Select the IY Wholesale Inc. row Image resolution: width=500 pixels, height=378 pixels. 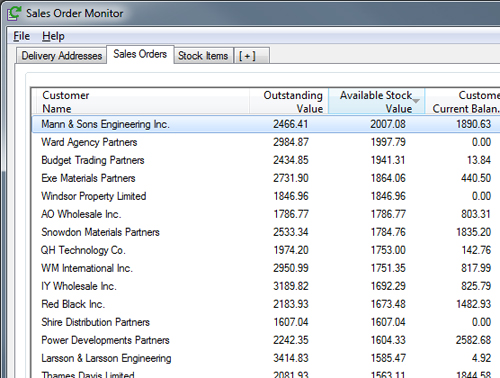pyautogui.click(x=266, y=286)
